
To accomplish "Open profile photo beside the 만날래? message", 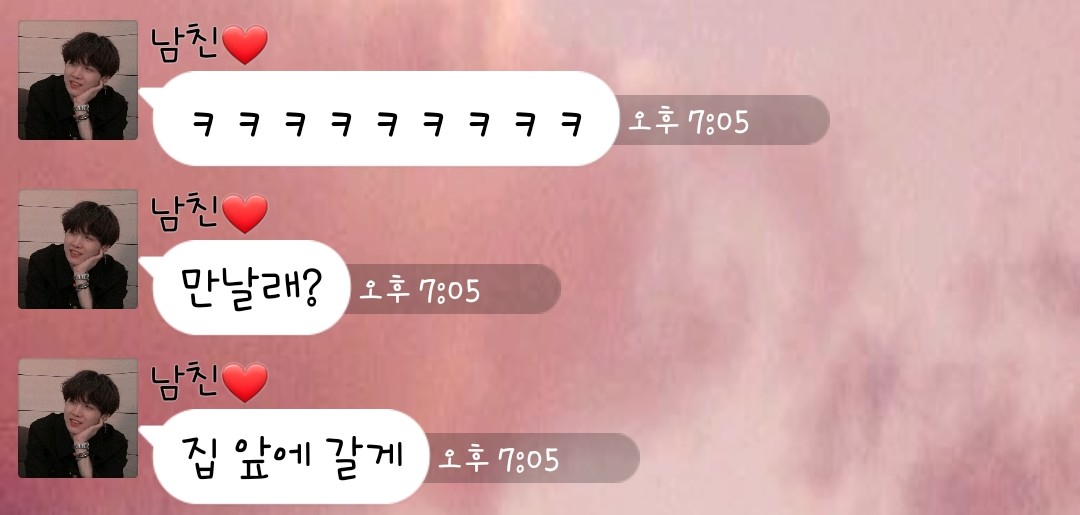I will 78,249.
